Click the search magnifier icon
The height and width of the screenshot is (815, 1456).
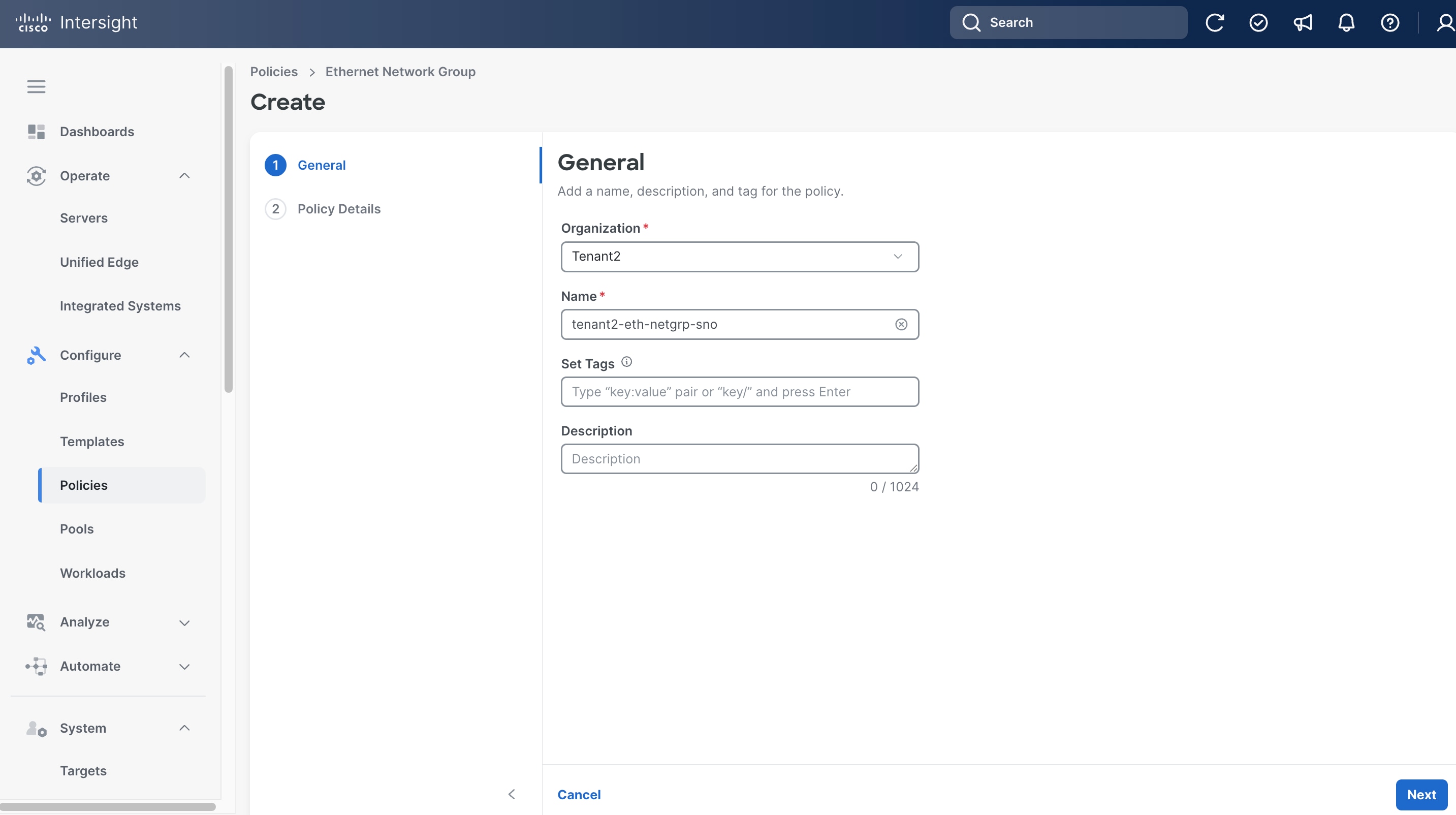971,22
